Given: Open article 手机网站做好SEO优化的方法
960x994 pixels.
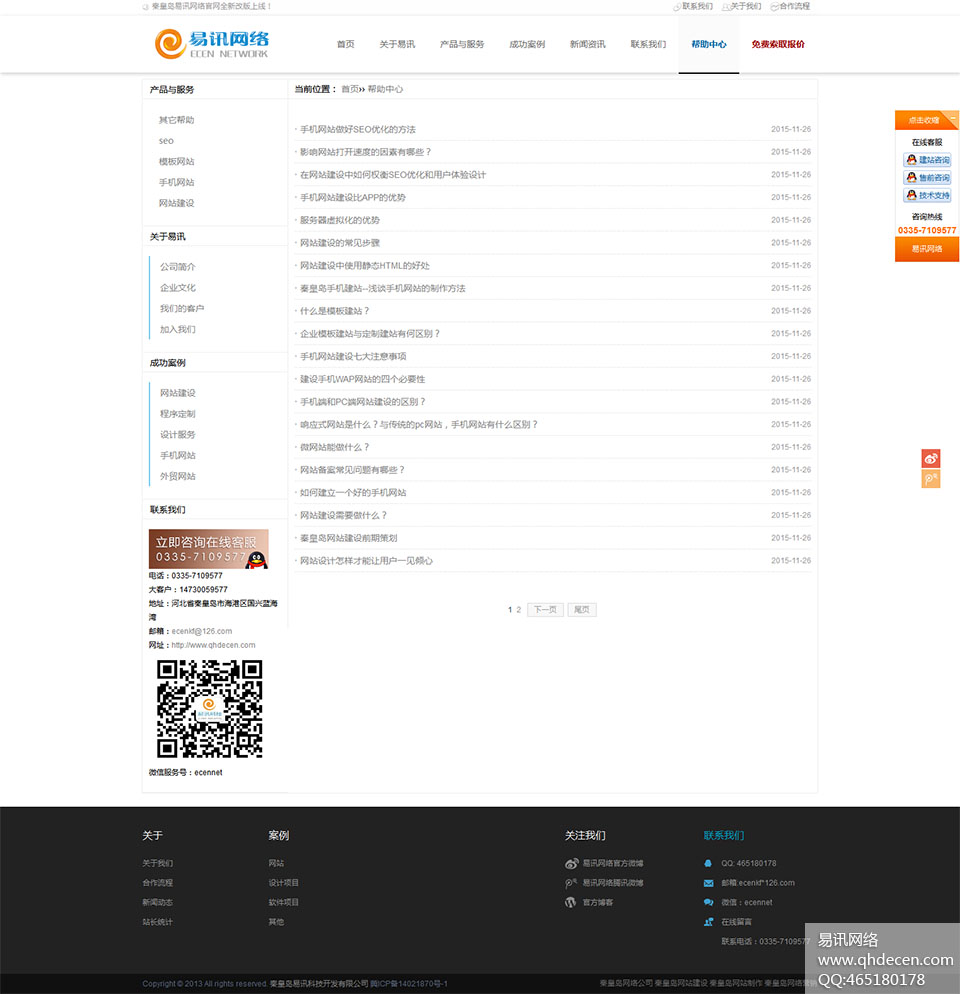Looking at the screenshot, I should point(358,129).
